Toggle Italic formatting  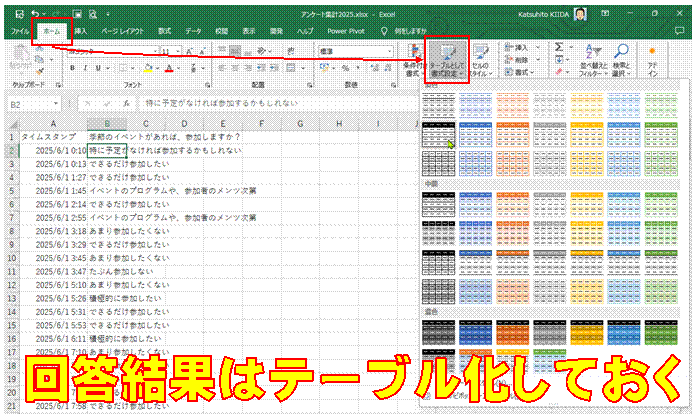(x=85, y=68)
